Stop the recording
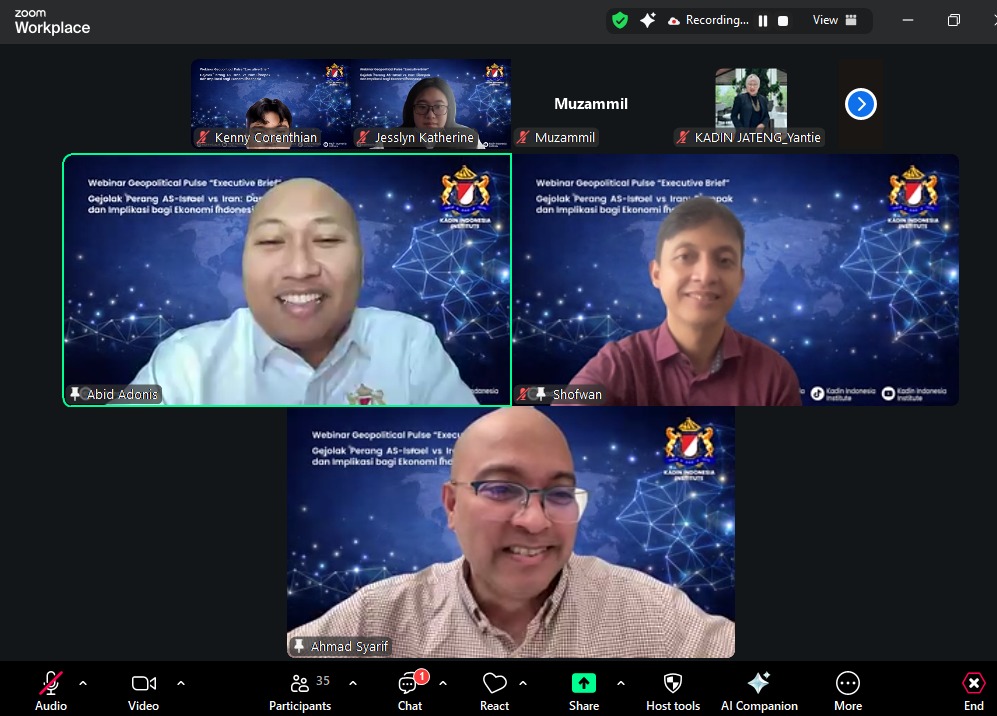Viewport: 997px width, 716px height. pyautogui.click(x=783, y=20)
